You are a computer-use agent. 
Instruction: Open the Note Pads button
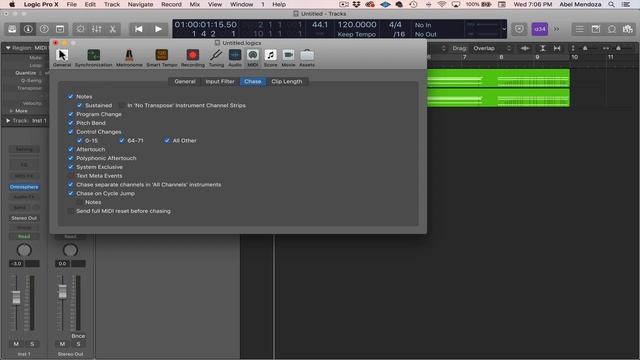[x=596, y=29]
